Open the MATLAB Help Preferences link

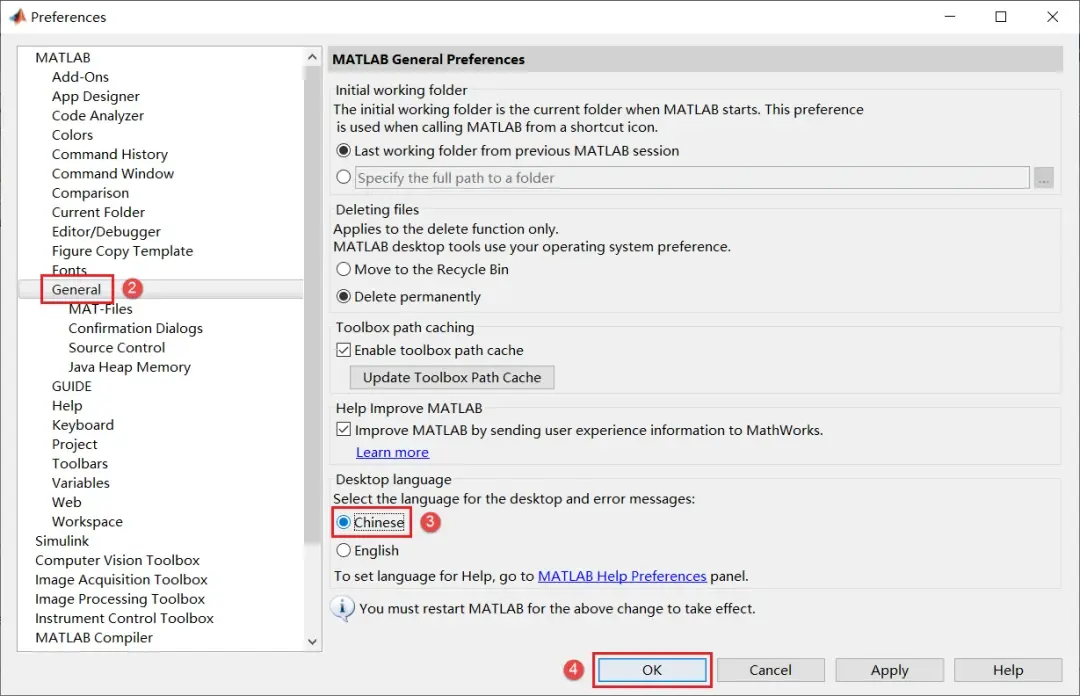[x=622, y=576]
